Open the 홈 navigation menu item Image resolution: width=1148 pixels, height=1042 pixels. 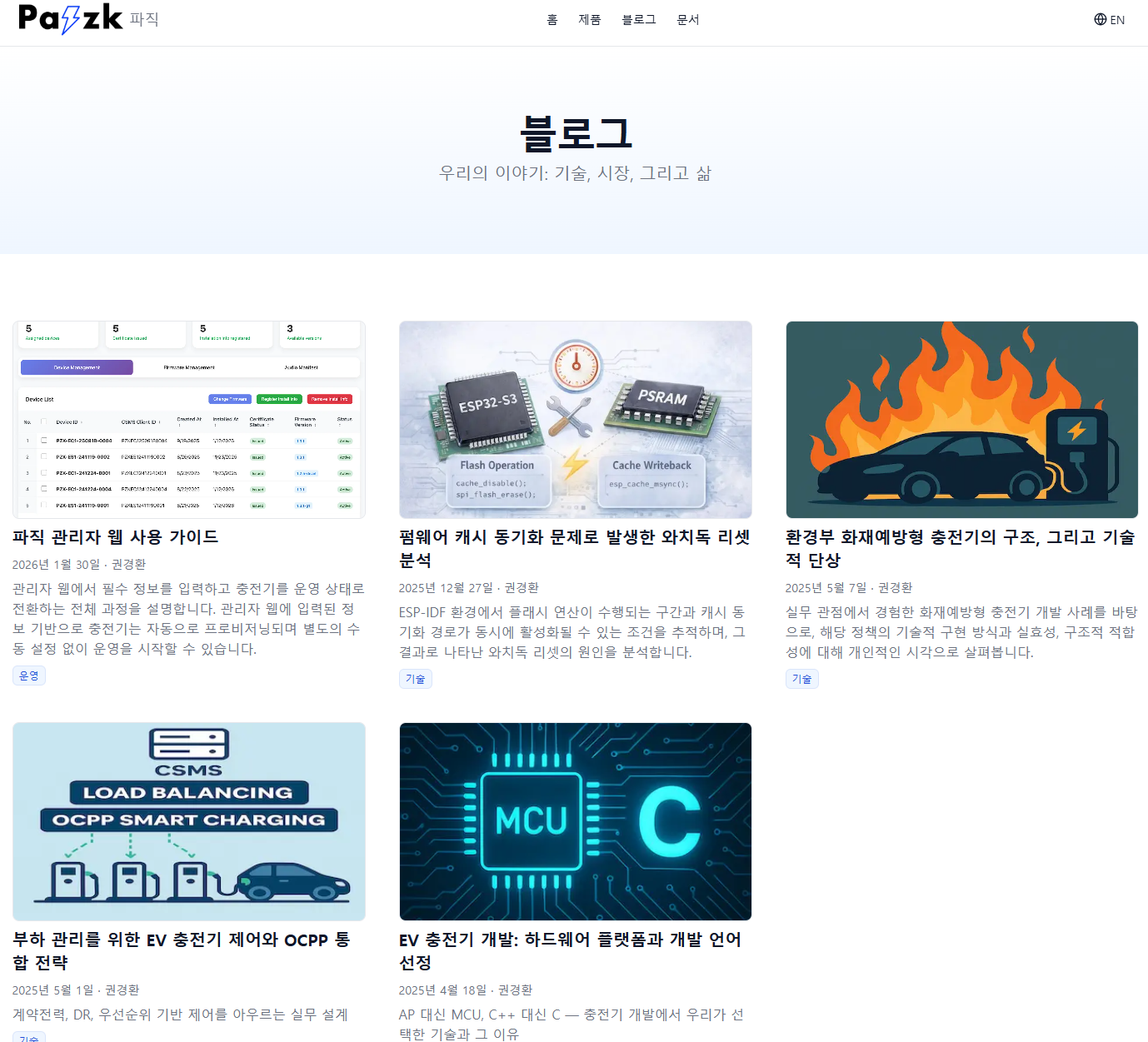point(552,20)
